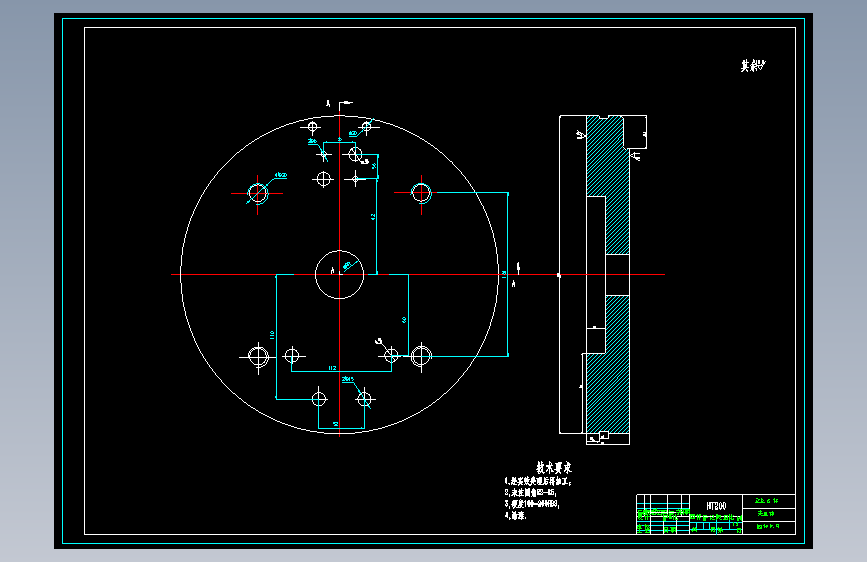Click the third technical requirement about hardness HBS
The image size is (867, 562).
(x=532, y=504)
